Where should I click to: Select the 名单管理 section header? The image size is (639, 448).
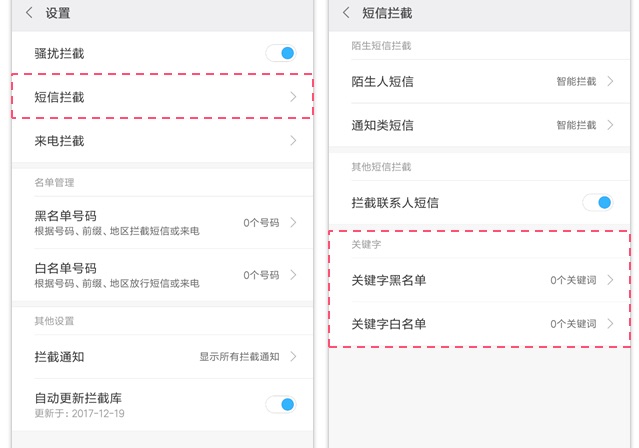tap(54, 182)
